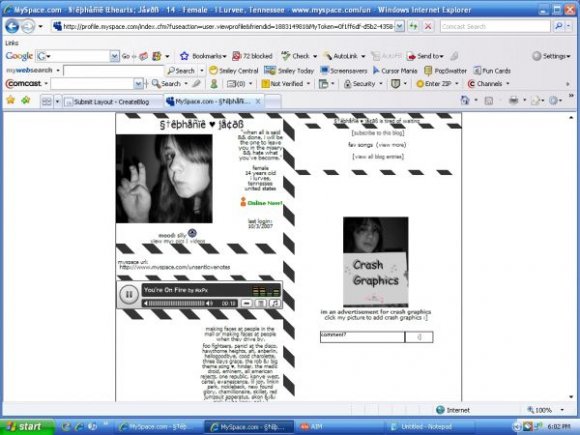Screen dimensions: 580x435
Task: Click subscribe to this blog link
Action: [378, 133]
